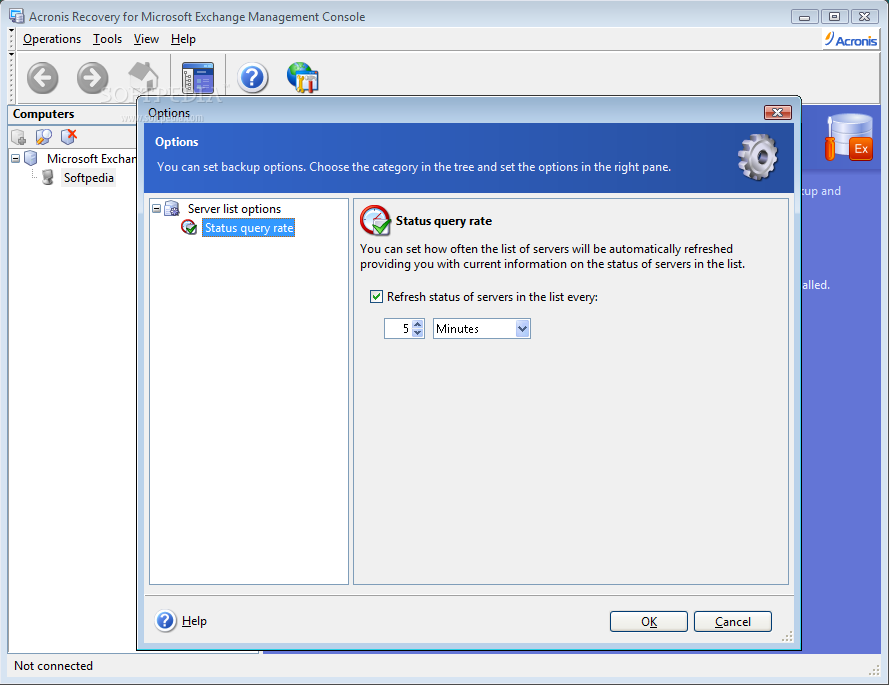Select Server list options tree item

pos(234,209)
